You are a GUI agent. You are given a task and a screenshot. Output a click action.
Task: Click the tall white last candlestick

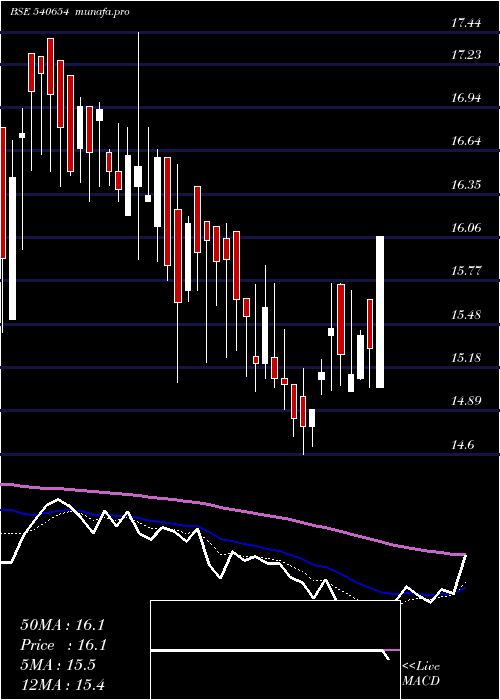tap(380, 312)
